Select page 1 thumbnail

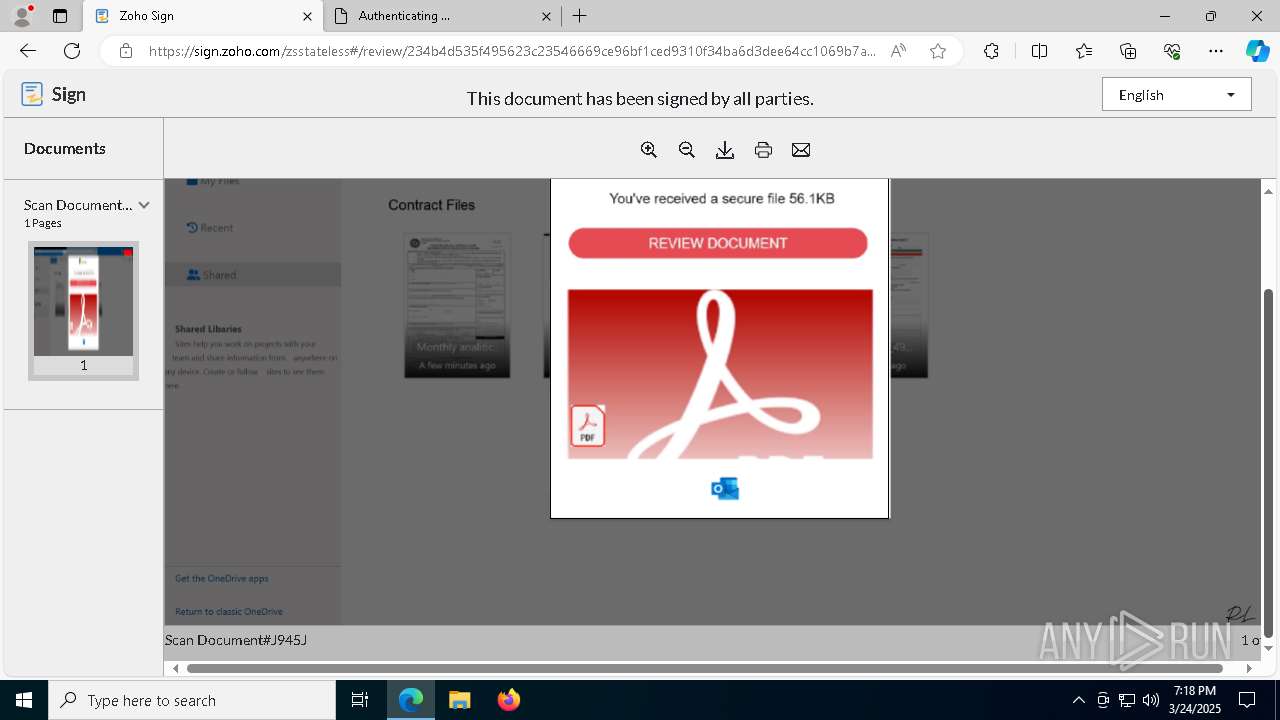(83, 310)
